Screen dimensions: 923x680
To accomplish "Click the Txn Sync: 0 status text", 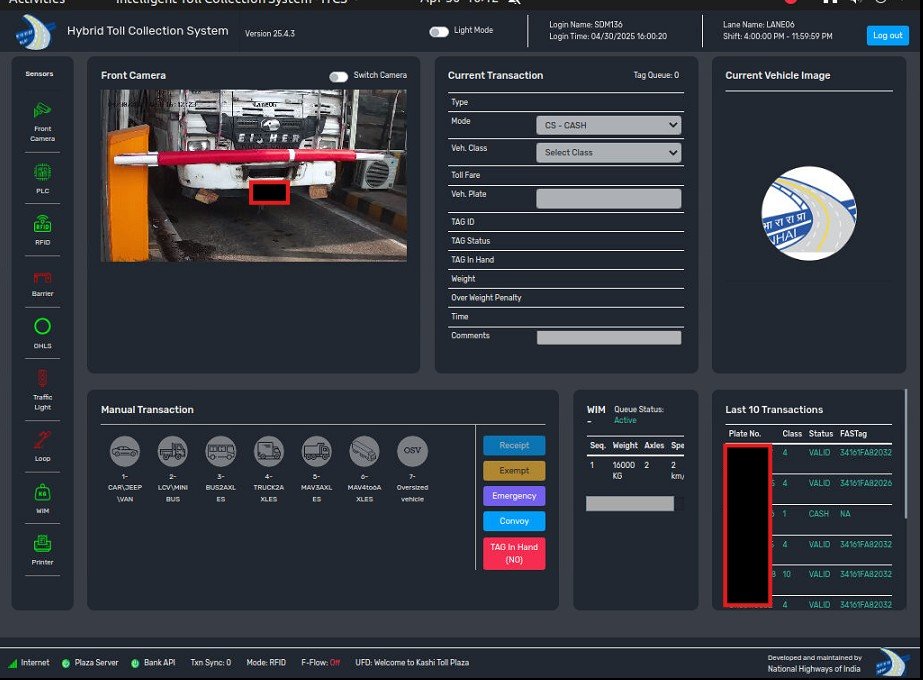I will click(x=211, y=663).
